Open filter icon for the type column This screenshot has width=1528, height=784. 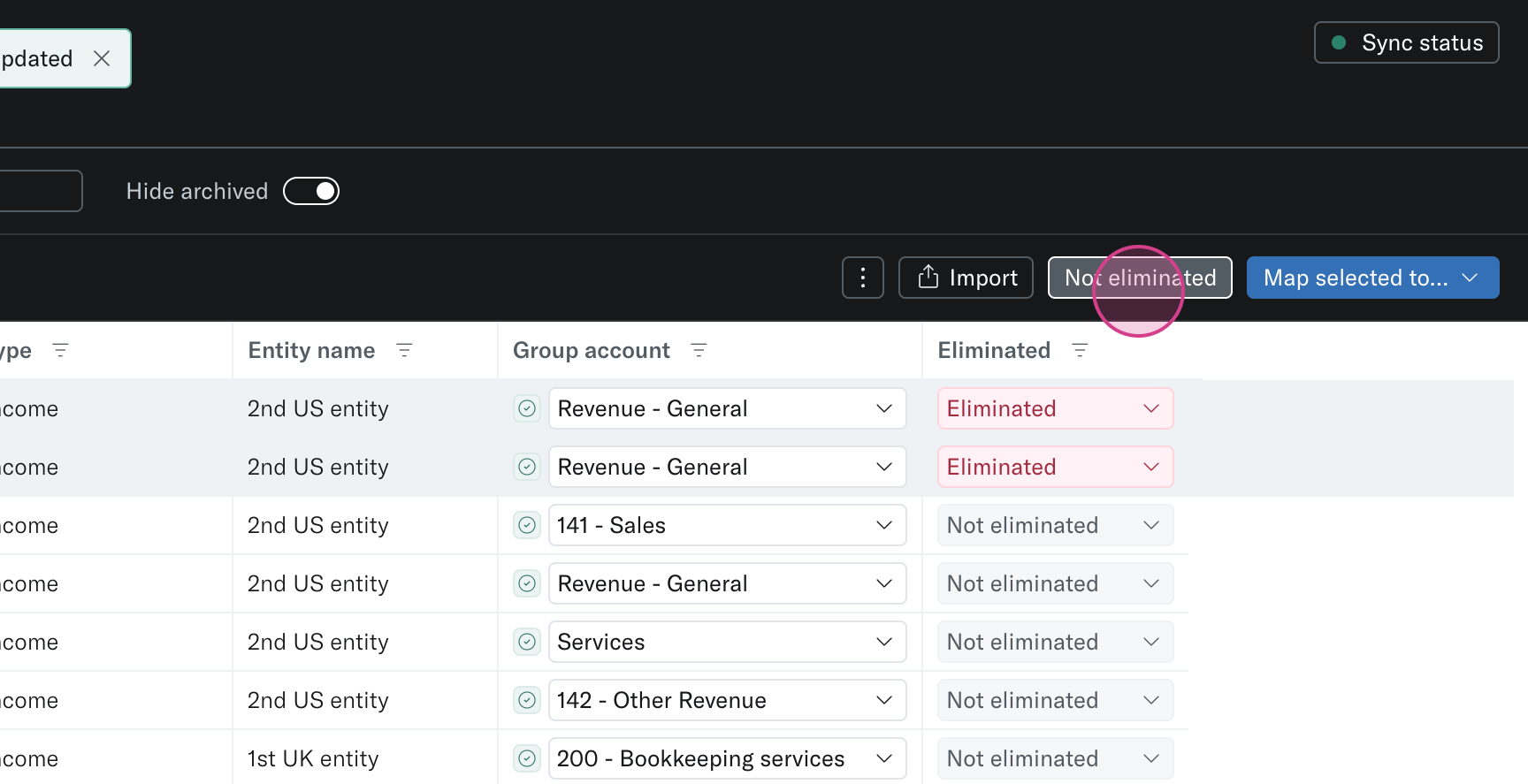point(60,350)
